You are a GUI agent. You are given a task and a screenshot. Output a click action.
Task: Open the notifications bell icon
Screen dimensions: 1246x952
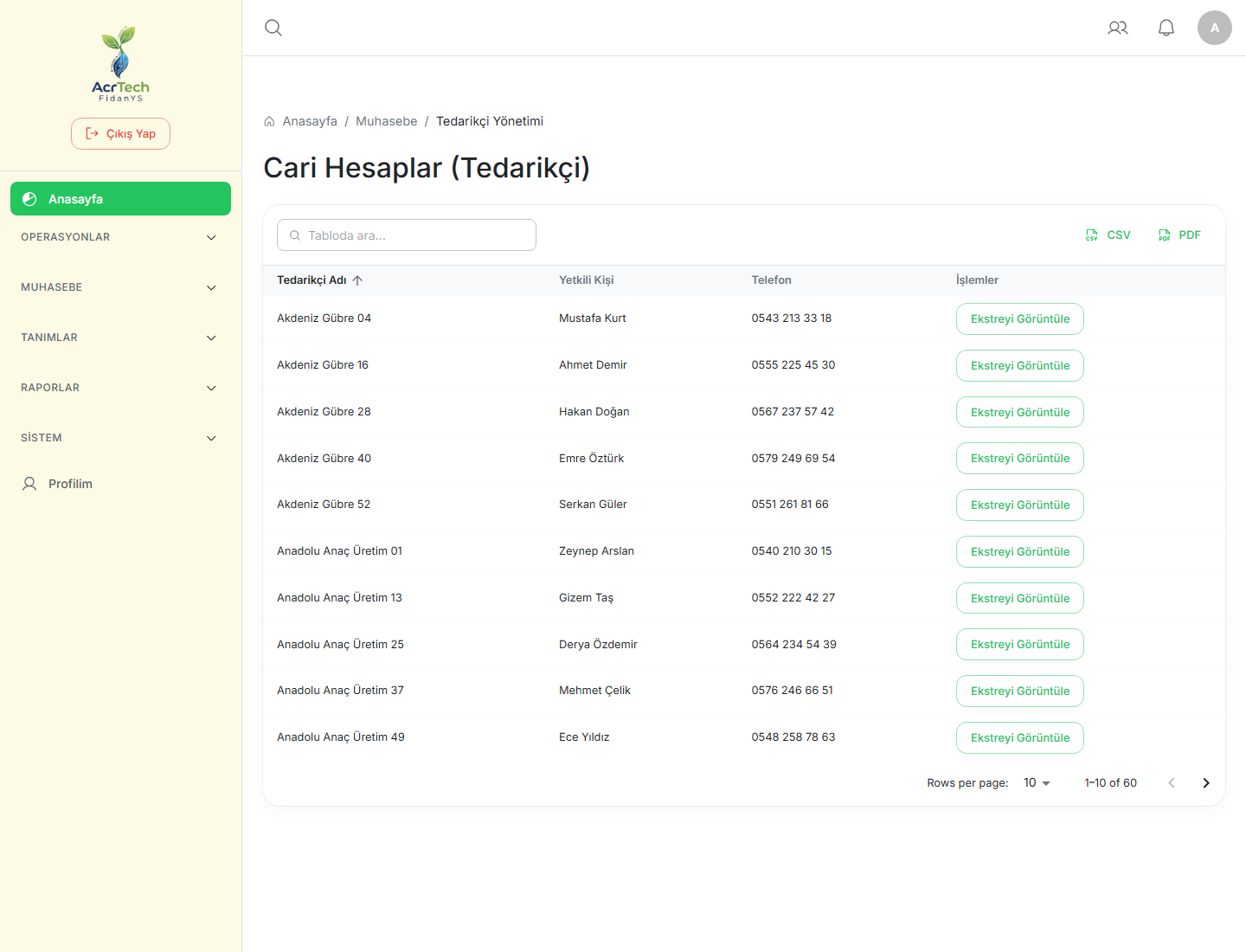(x=1166, y=28)
